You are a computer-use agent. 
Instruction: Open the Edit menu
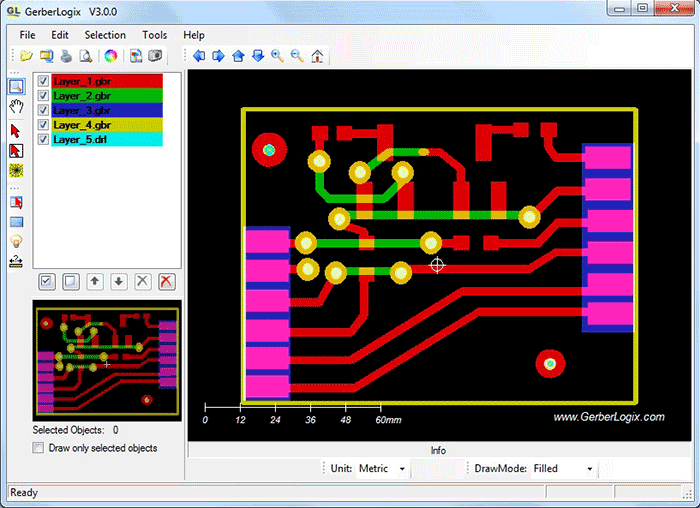(x=60, y=35)
